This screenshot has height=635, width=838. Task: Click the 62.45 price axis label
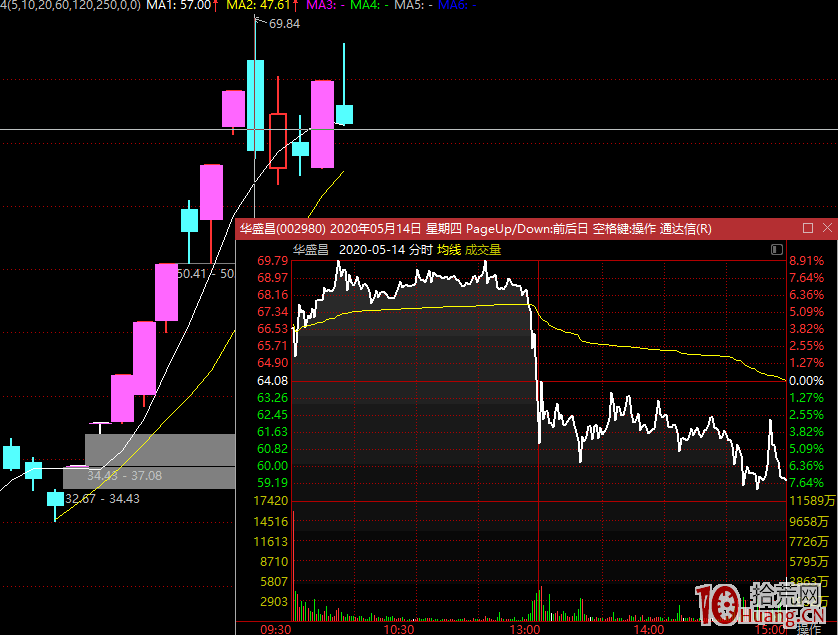pyautogui.click(x=273, y=415)
